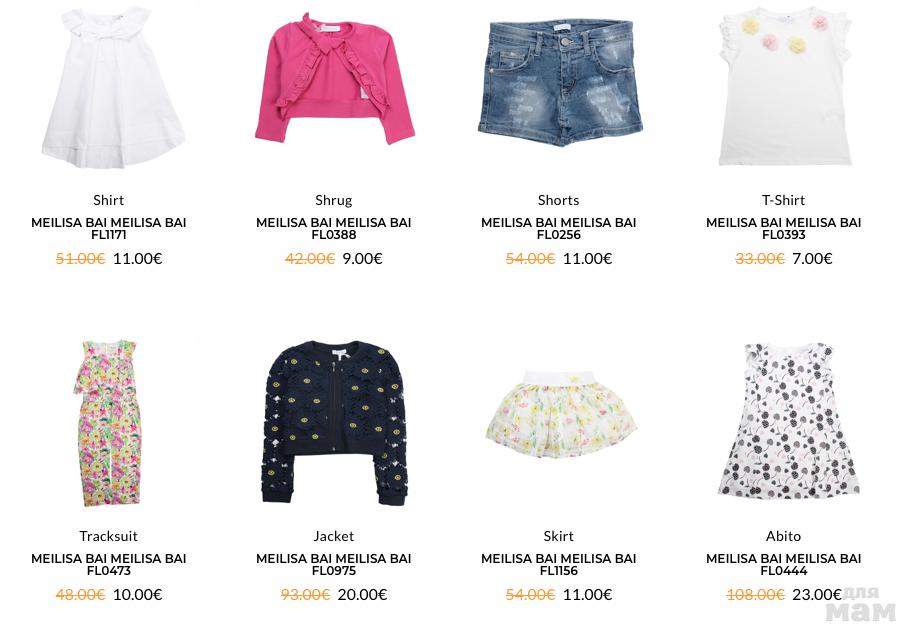
Task: Click the Shorts category label
Action: [x=558, y=200]
